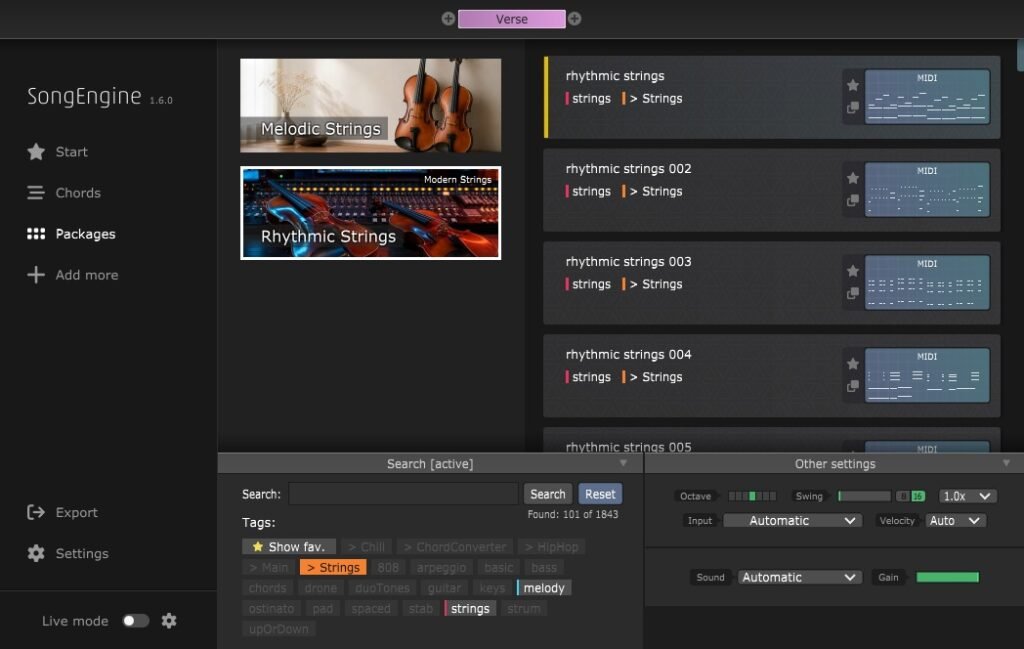1024x649 pixels.
Task: Toggle the > Main tag
Action: tap(268, 567)
